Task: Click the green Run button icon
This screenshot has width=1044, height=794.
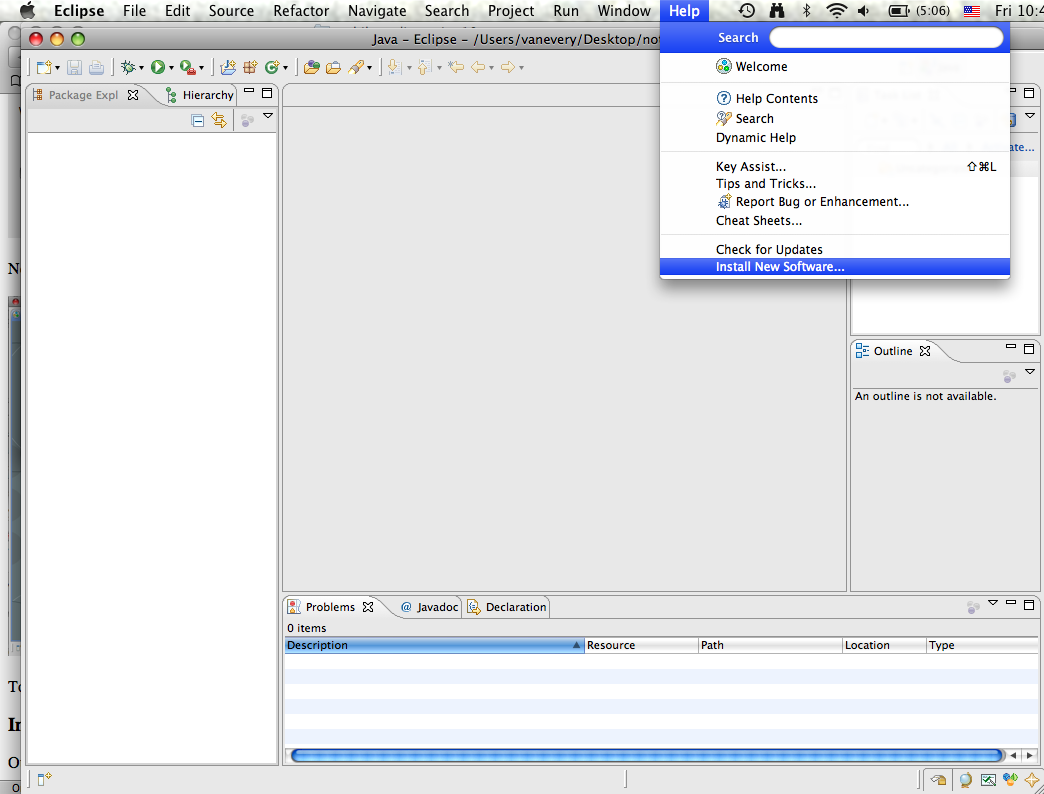Action: click(158, 67)
